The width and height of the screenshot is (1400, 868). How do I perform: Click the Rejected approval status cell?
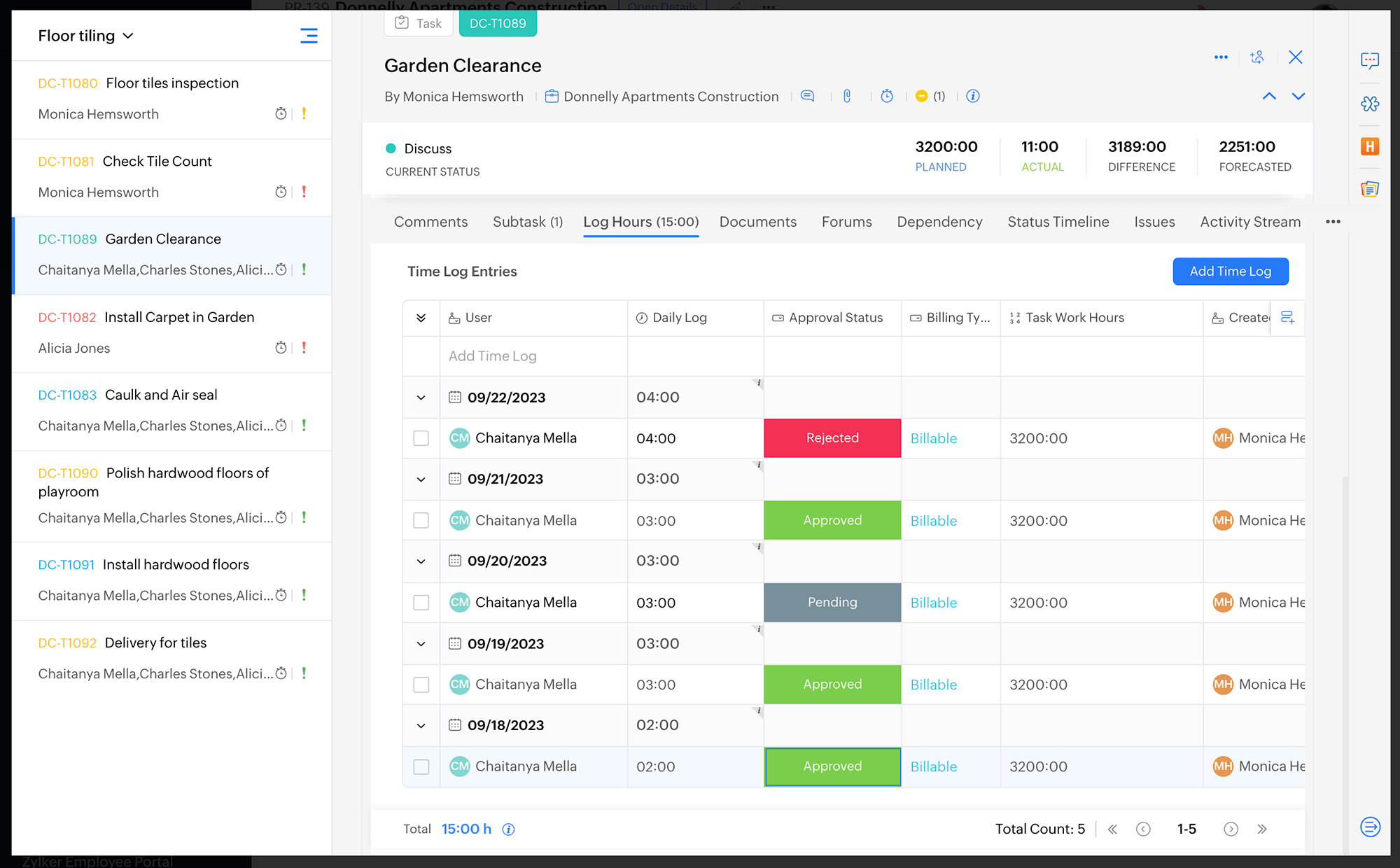[832, 438]
